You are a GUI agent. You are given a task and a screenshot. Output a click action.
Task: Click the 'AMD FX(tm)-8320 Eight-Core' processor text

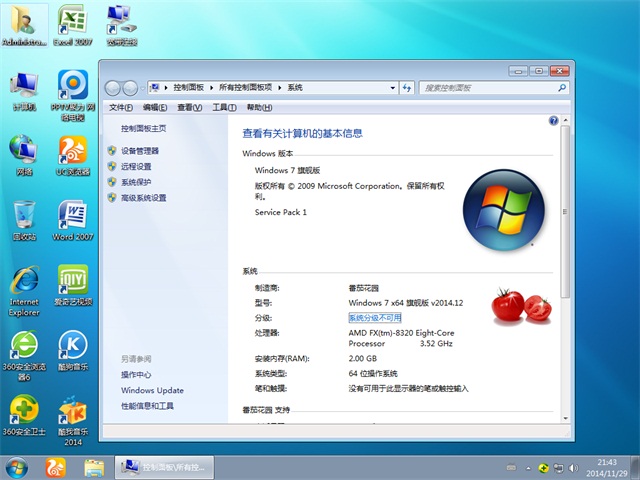pyautogui.click(x=401, y=333)
